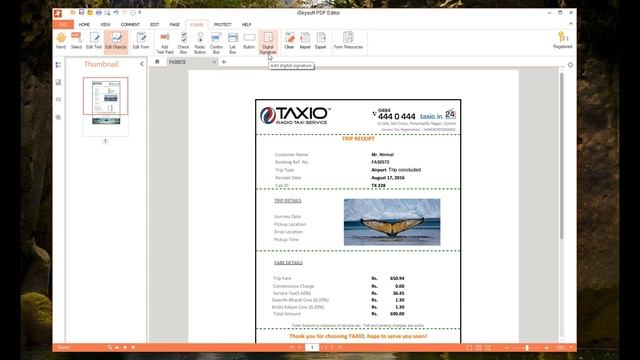The image size is (640, 360).
Task: Select the Hand tool
Action: point(61,41)
